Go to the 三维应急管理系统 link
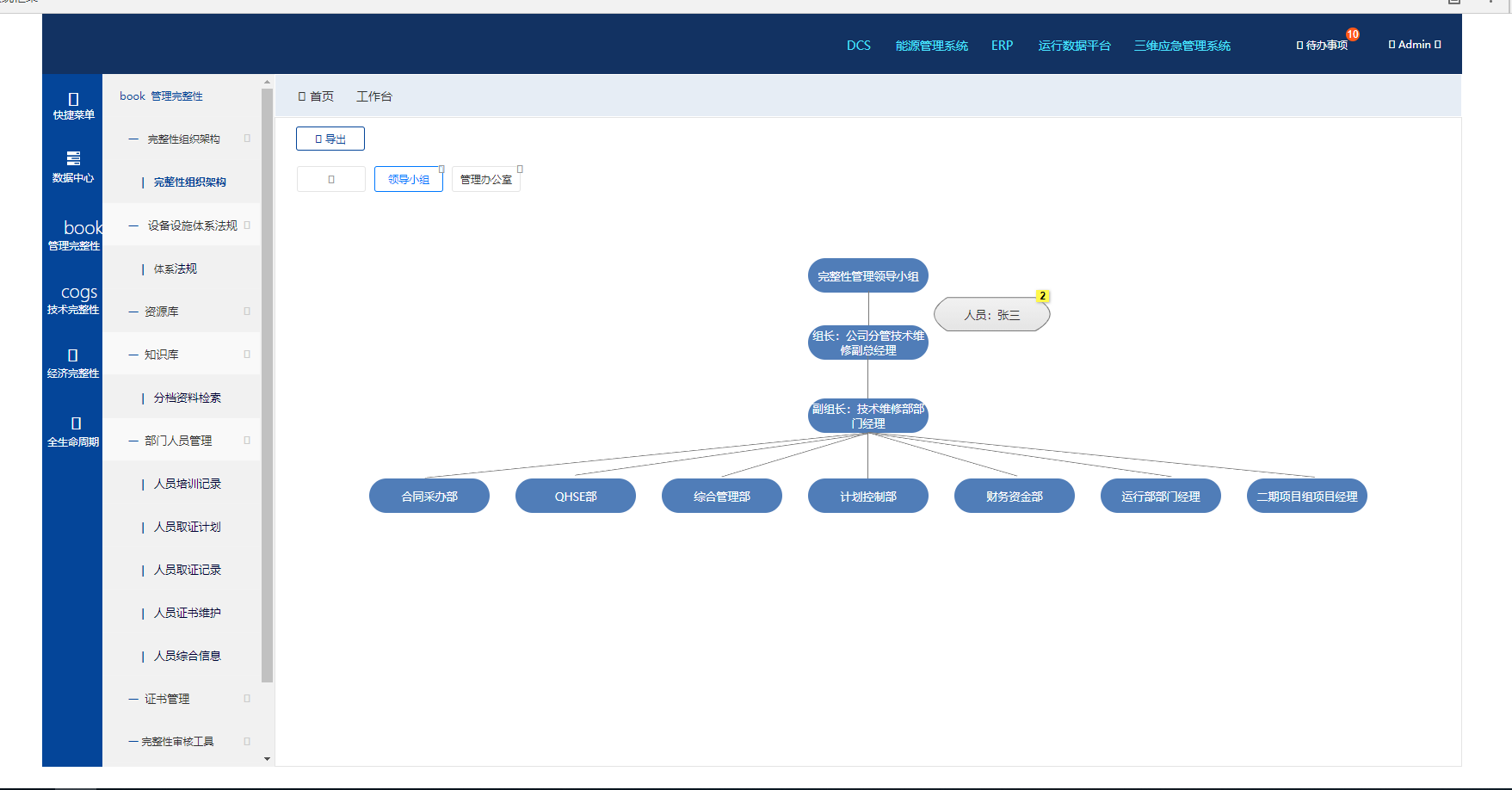 [x=1182, y=46]
